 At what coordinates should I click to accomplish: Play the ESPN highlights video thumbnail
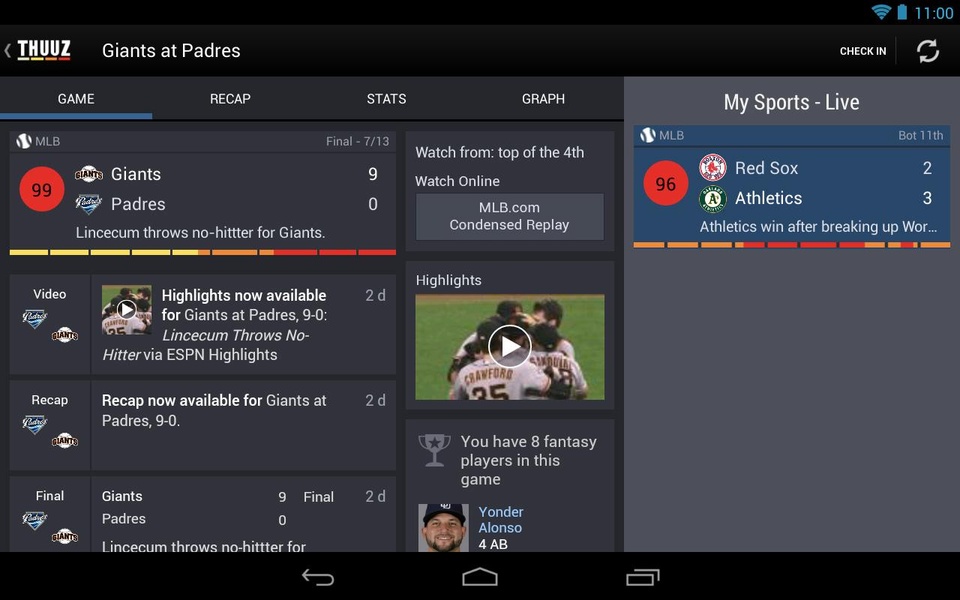(127, 310)
